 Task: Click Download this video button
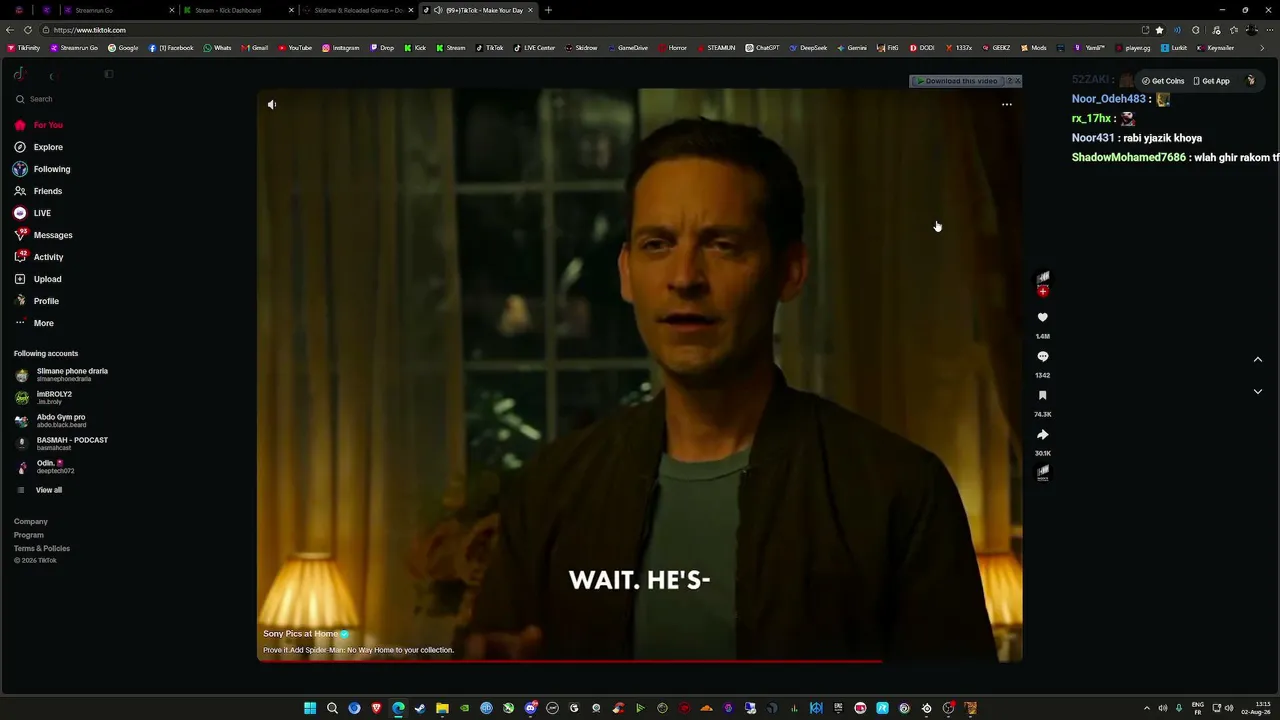click(x=957, y=81)
